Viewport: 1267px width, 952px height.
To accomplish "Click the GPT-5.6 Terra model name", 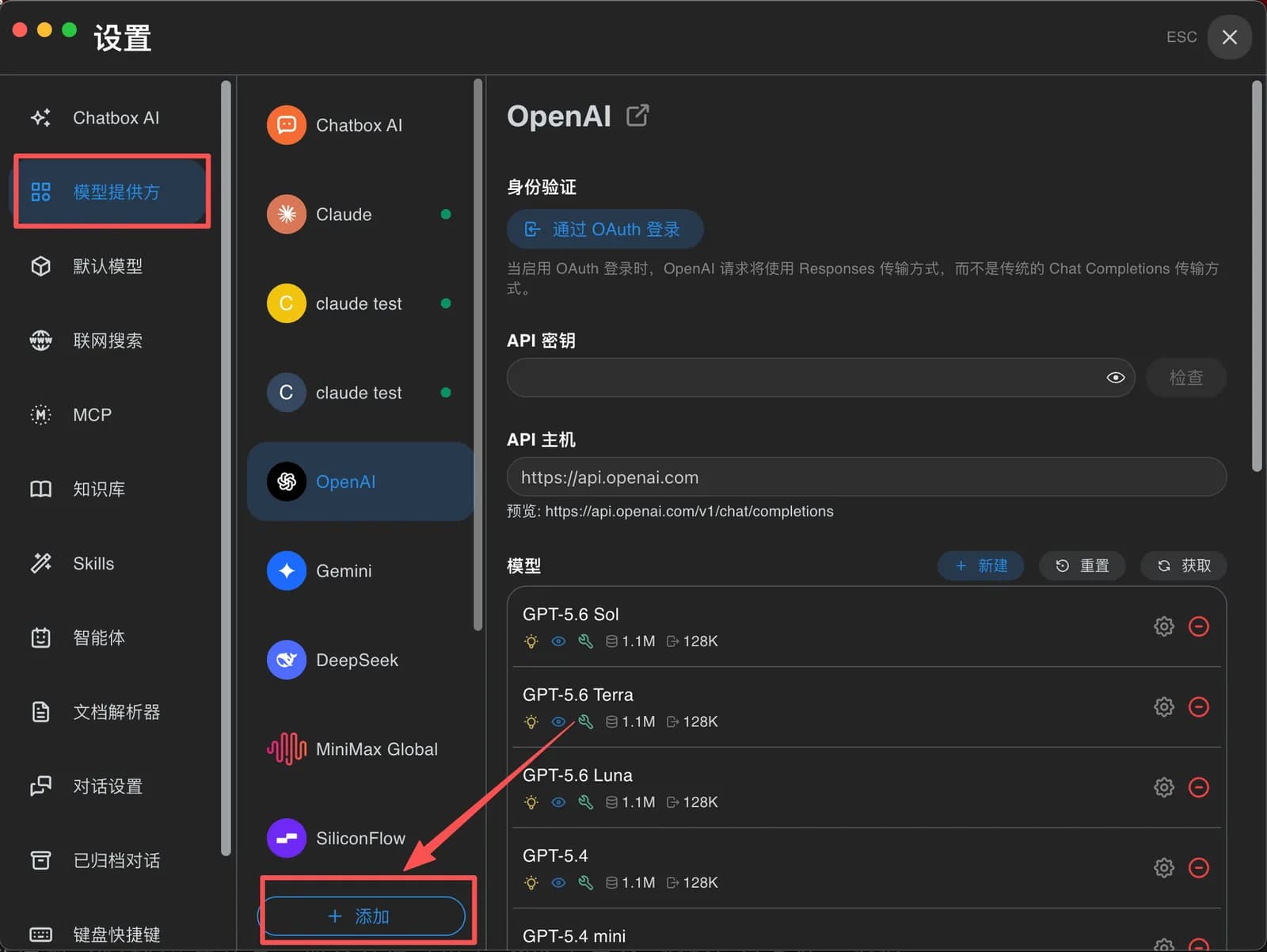I will [x=577, y=695].
